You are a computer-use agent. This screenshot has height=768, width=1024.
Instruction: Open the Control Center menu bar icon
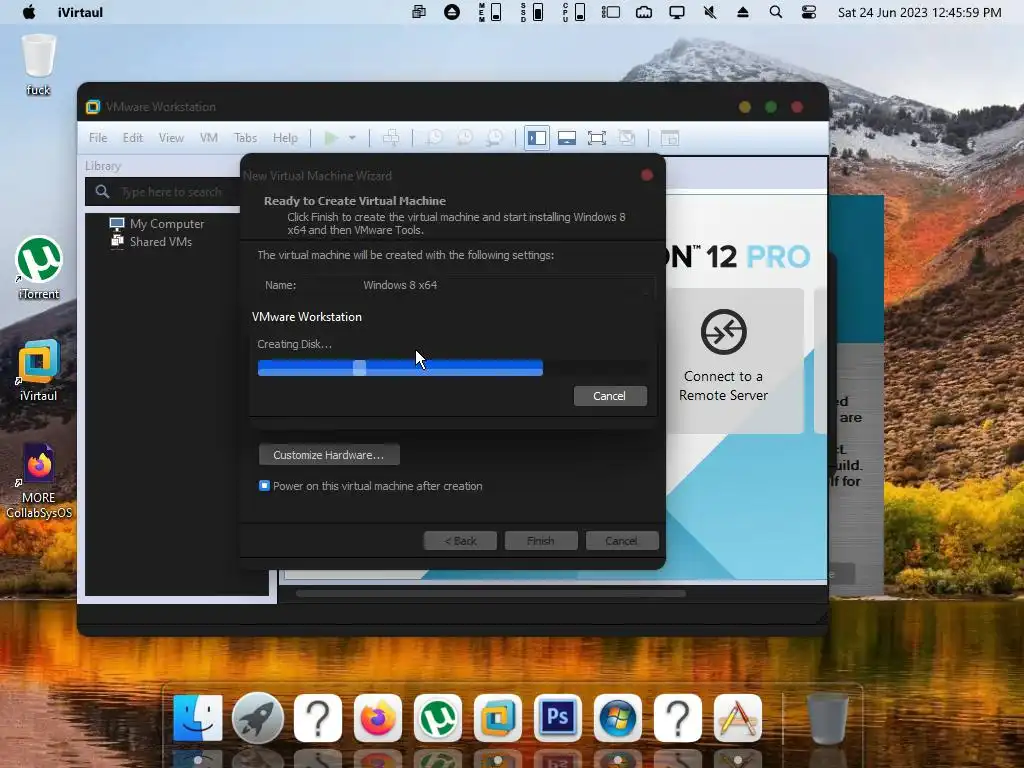pyautogui.click(x=808, y=12)
